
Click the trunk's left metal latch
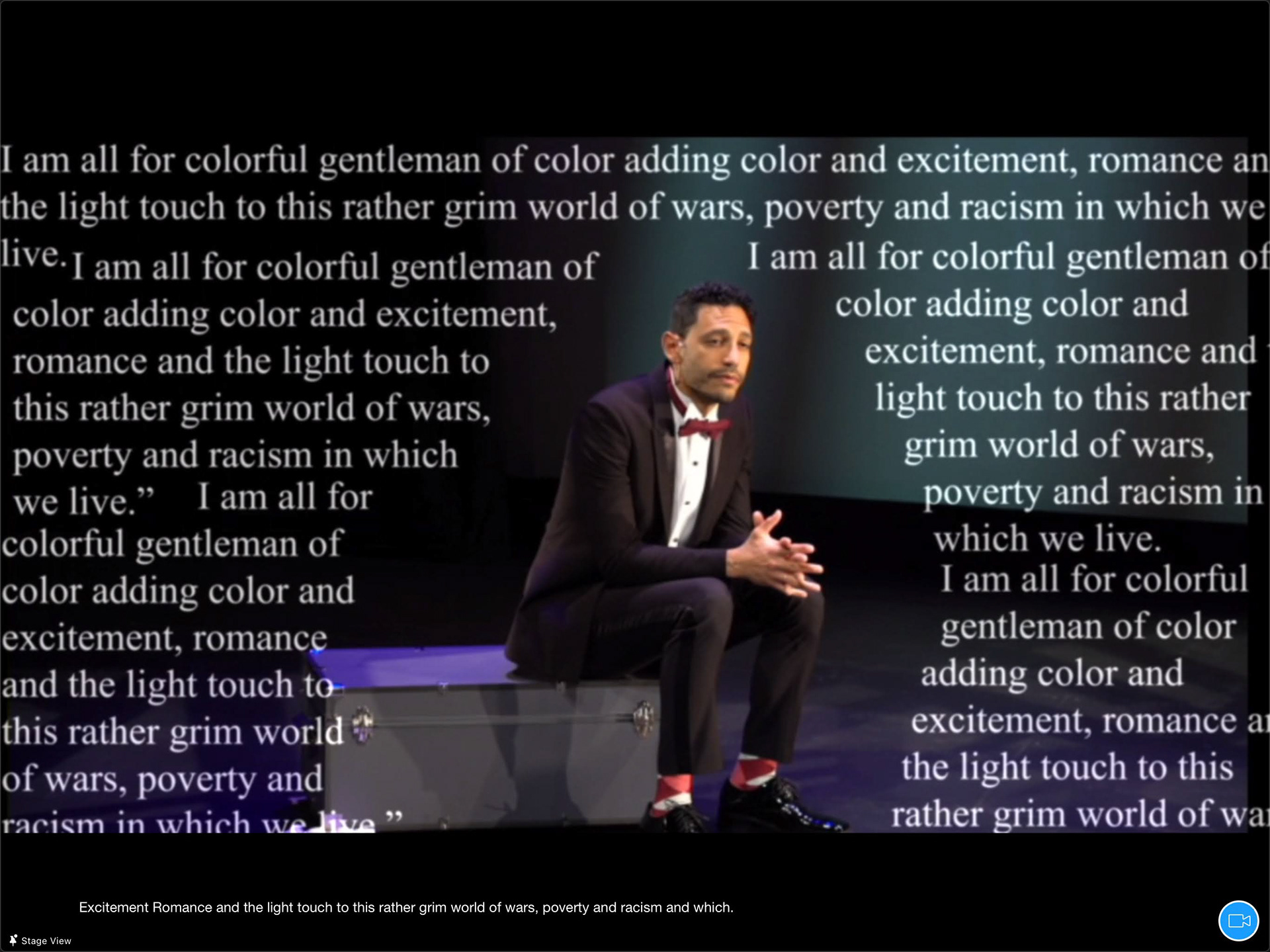(362, 724)
